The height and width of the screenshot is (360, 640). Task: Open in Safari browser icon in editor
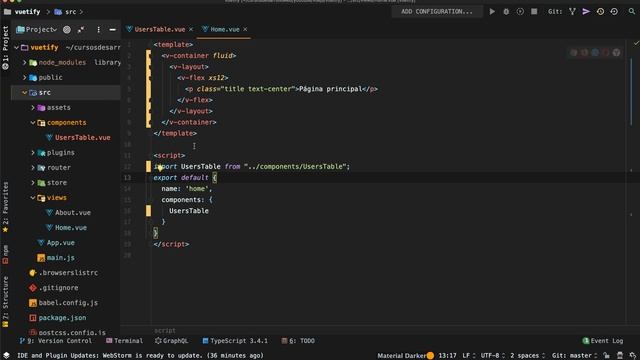pyautogui.click(x=595, y=52)
